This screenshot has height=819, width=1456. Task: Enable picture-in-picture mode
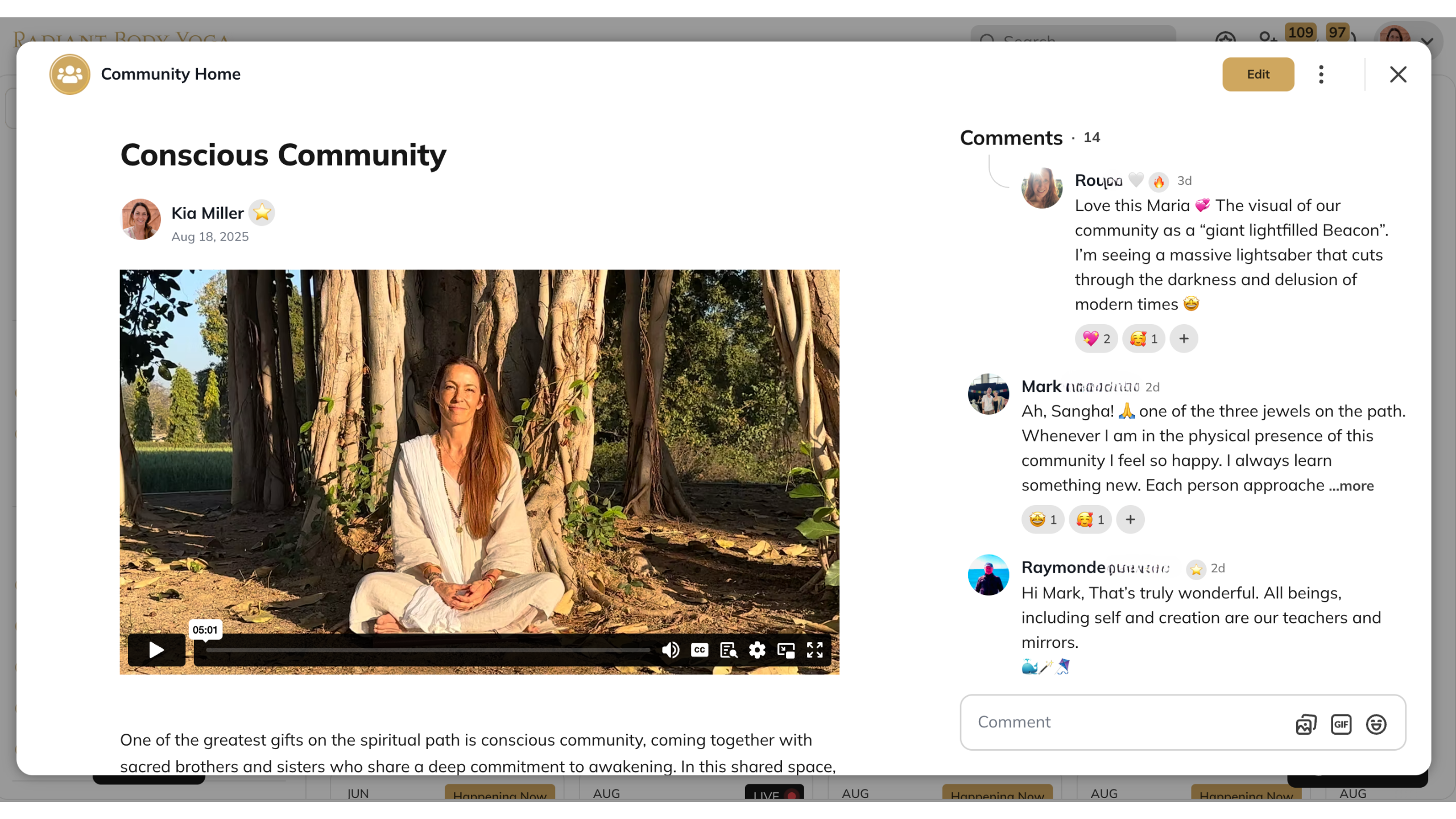coord(786,650)
